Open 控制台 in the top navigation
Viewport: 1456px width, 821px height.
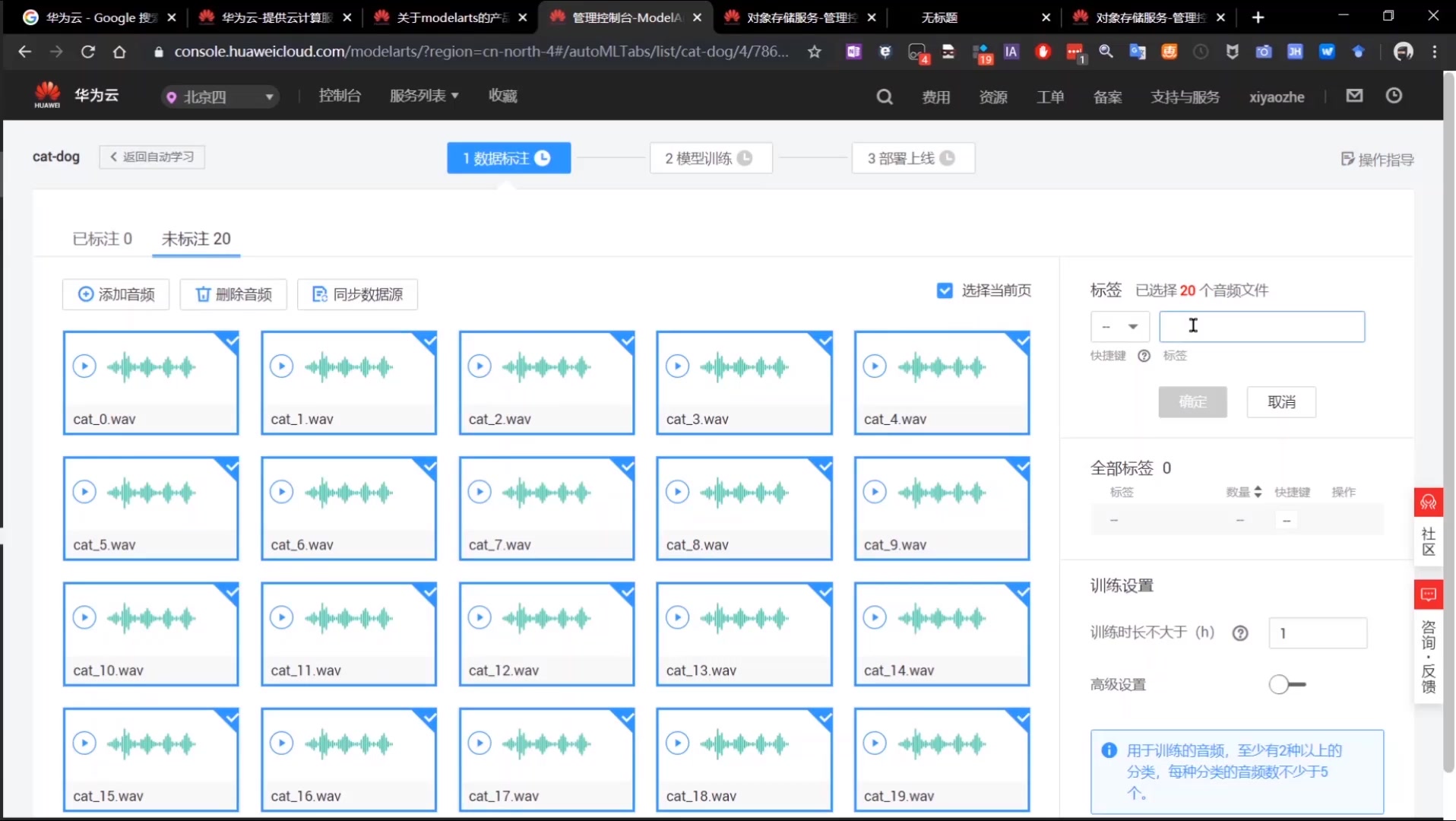pyautogui.click(x=340, y=96)
